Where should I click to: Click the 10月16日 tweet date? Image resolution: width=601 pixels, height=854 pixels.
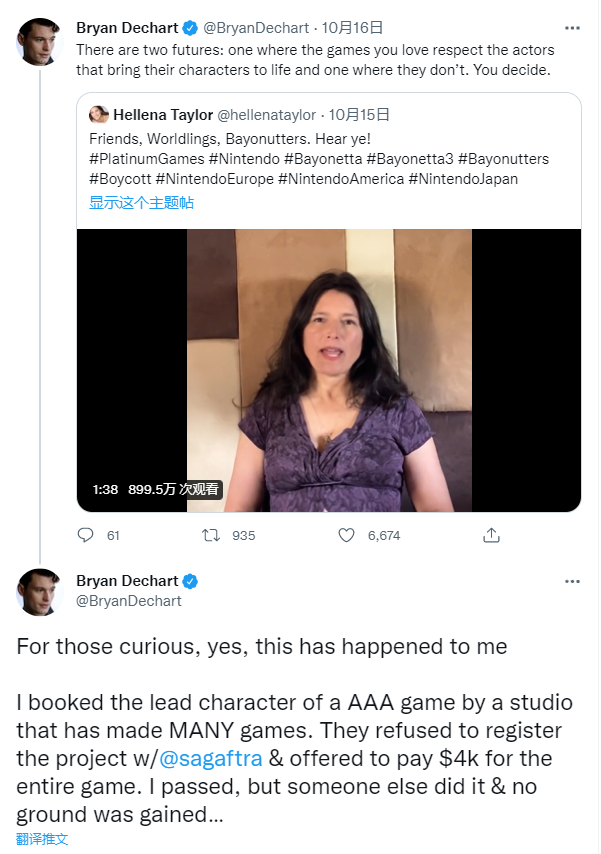pyautogui.click(x=356, y=27)
